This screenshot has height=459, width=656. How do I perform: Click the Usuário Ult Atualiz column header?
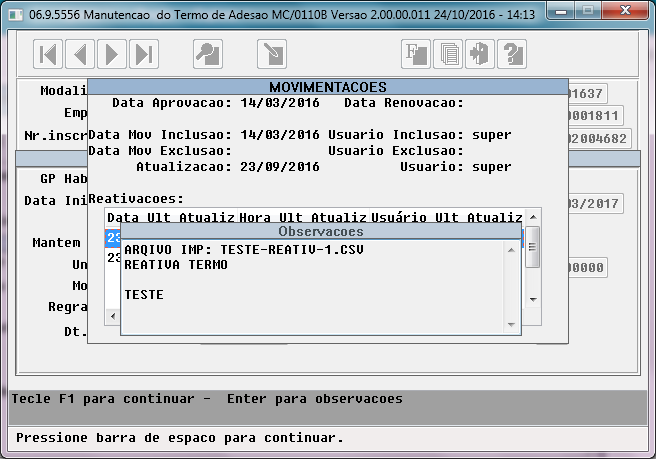(x=447, y=217)
